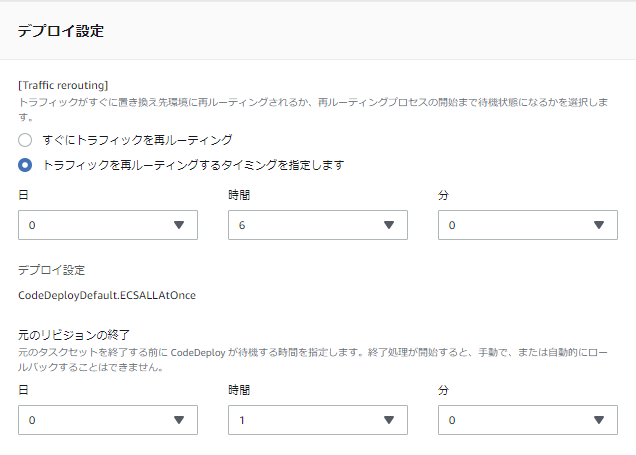Expand the Traffic rerouting 時間 dropdown showing 6
The image size is (636, 455).
pyautogui.click(x=317, y=225)
